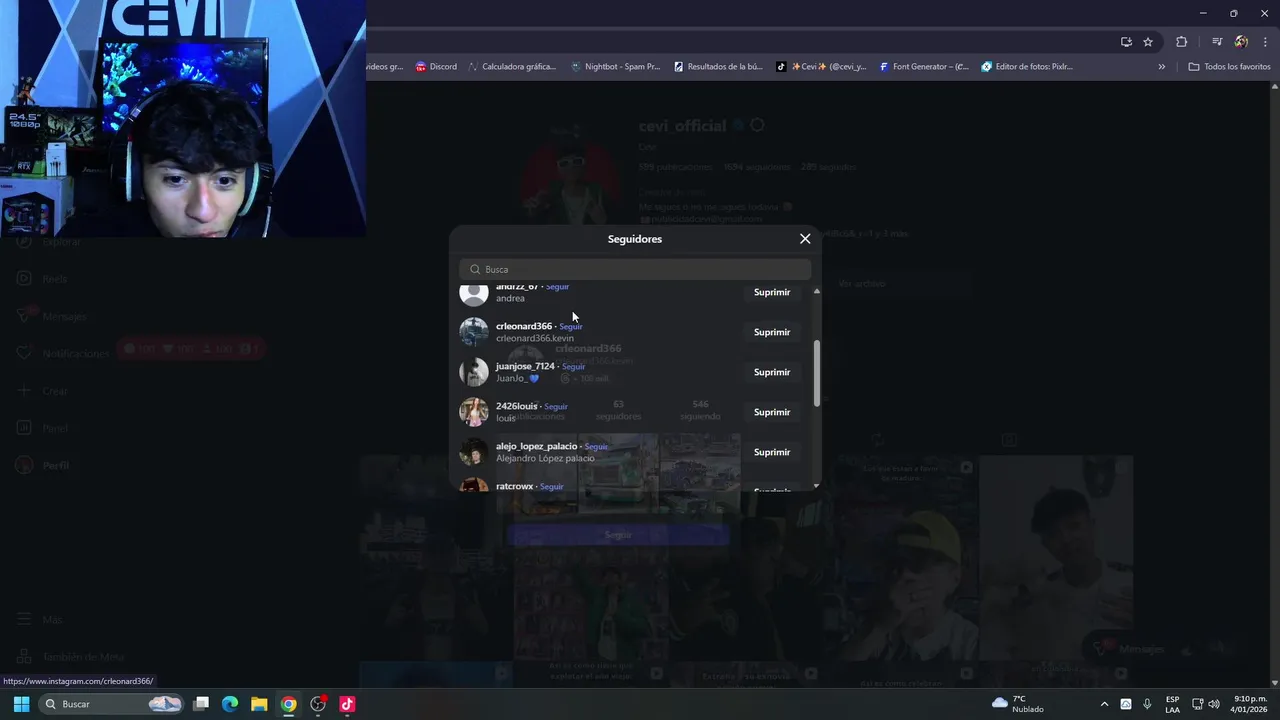Click the ESP LAA language indicator
The height and width of the screenshot is (720, 1280).
coord(1172,704)
